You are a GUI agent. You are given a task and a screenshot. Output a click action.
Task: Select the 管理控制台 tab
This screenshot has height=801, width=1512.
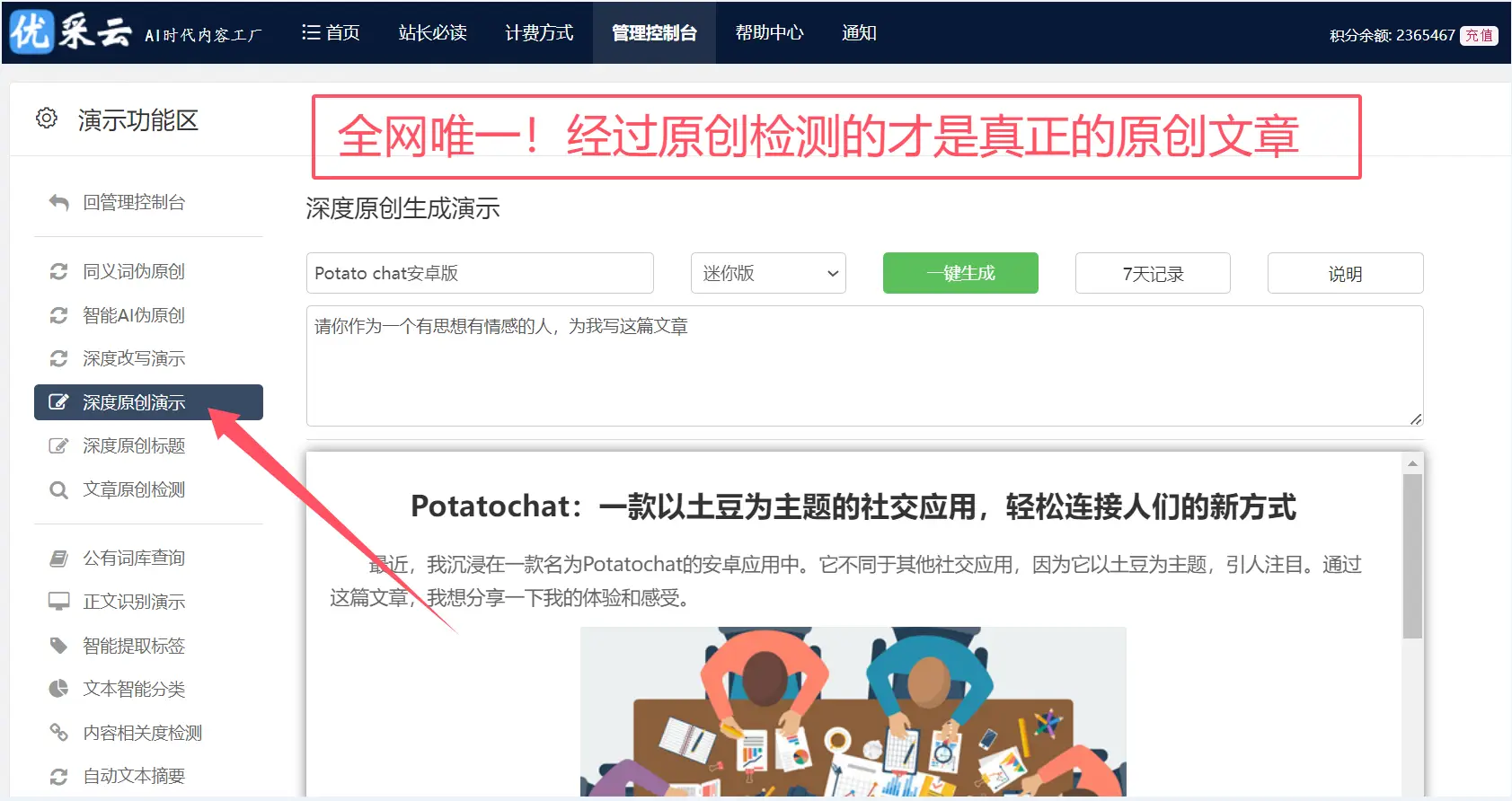(654, 32)
